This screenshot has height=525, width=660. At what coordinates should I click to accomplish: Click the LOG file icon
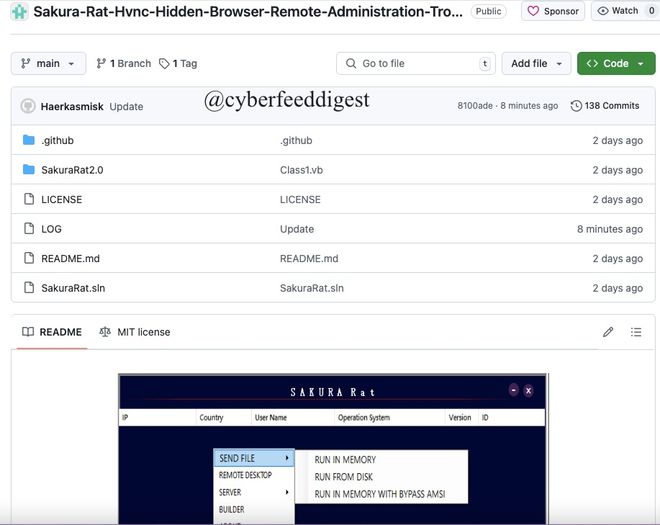[x=29, y=228]
